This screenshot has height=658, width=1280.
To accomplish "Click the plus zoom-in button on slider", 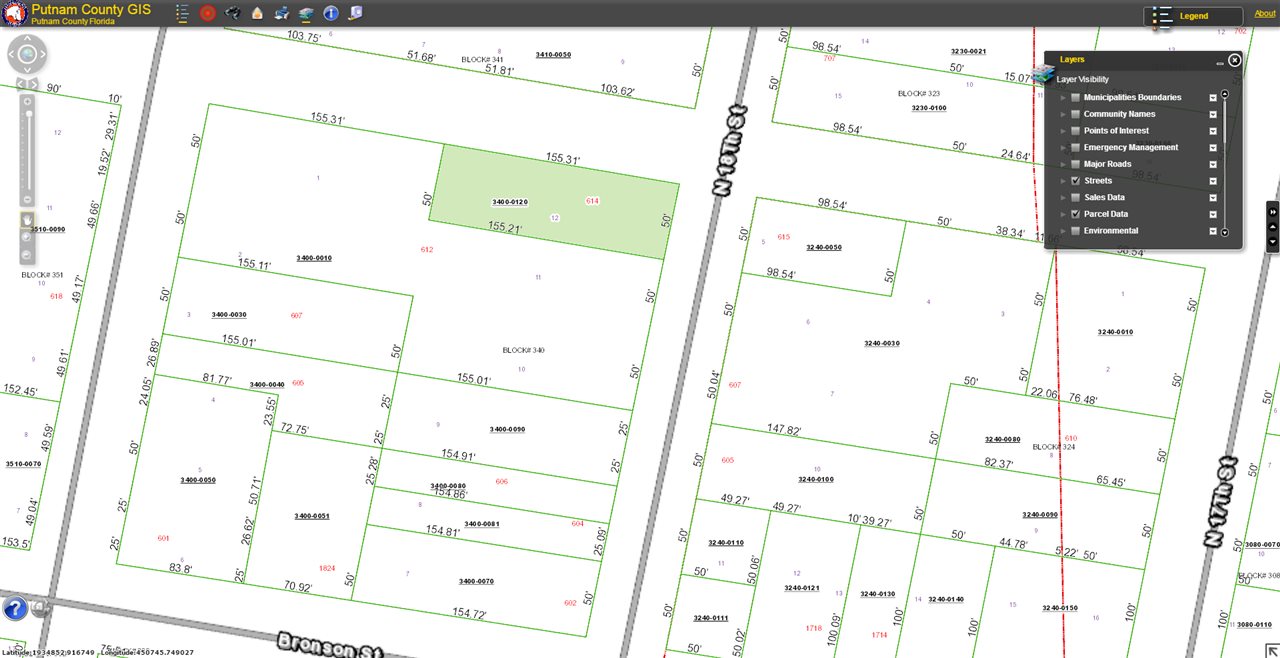I will [28, 102].
